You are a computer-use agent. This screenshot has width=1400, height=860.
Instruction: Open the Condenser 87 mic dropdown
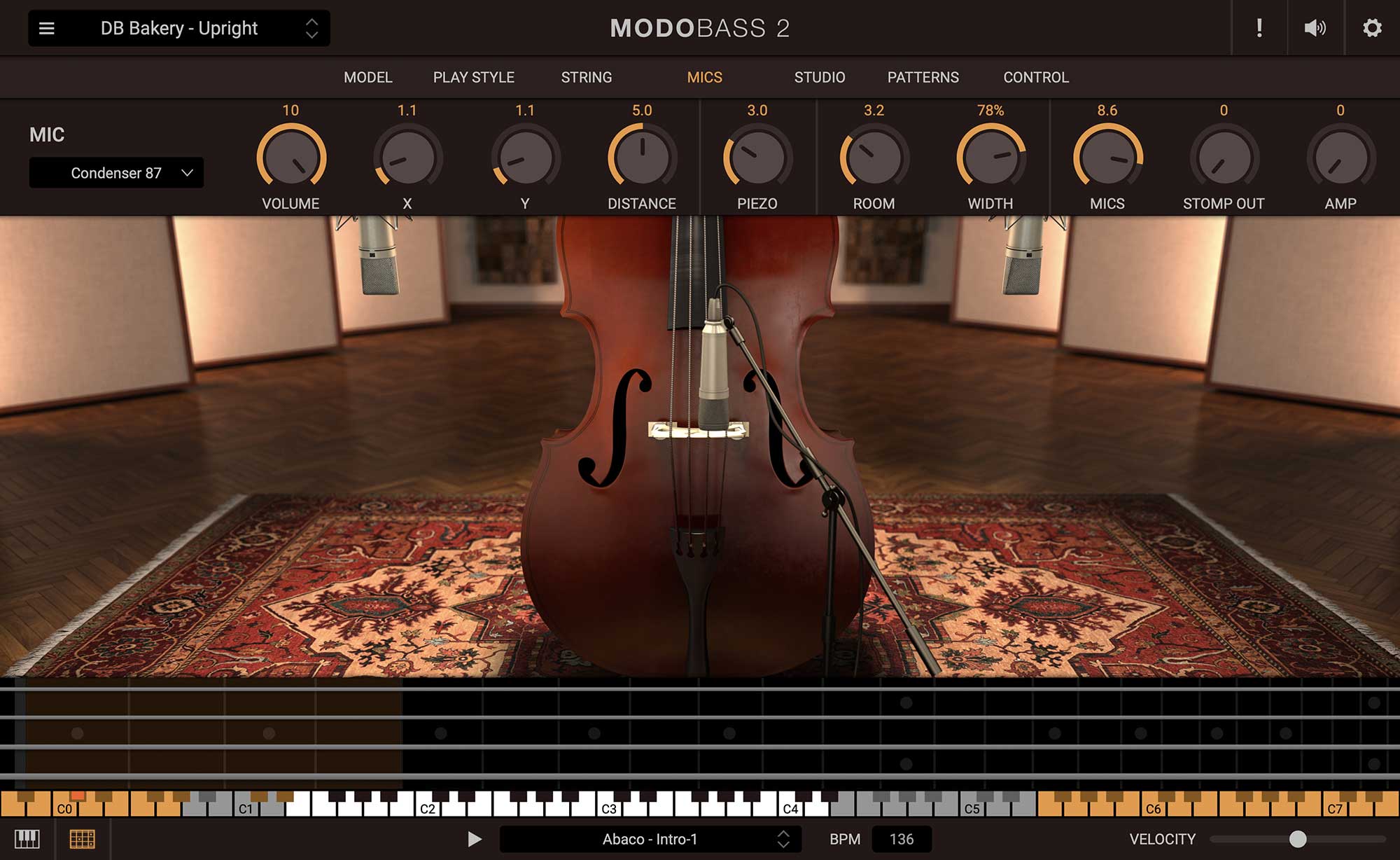point(116,172)
